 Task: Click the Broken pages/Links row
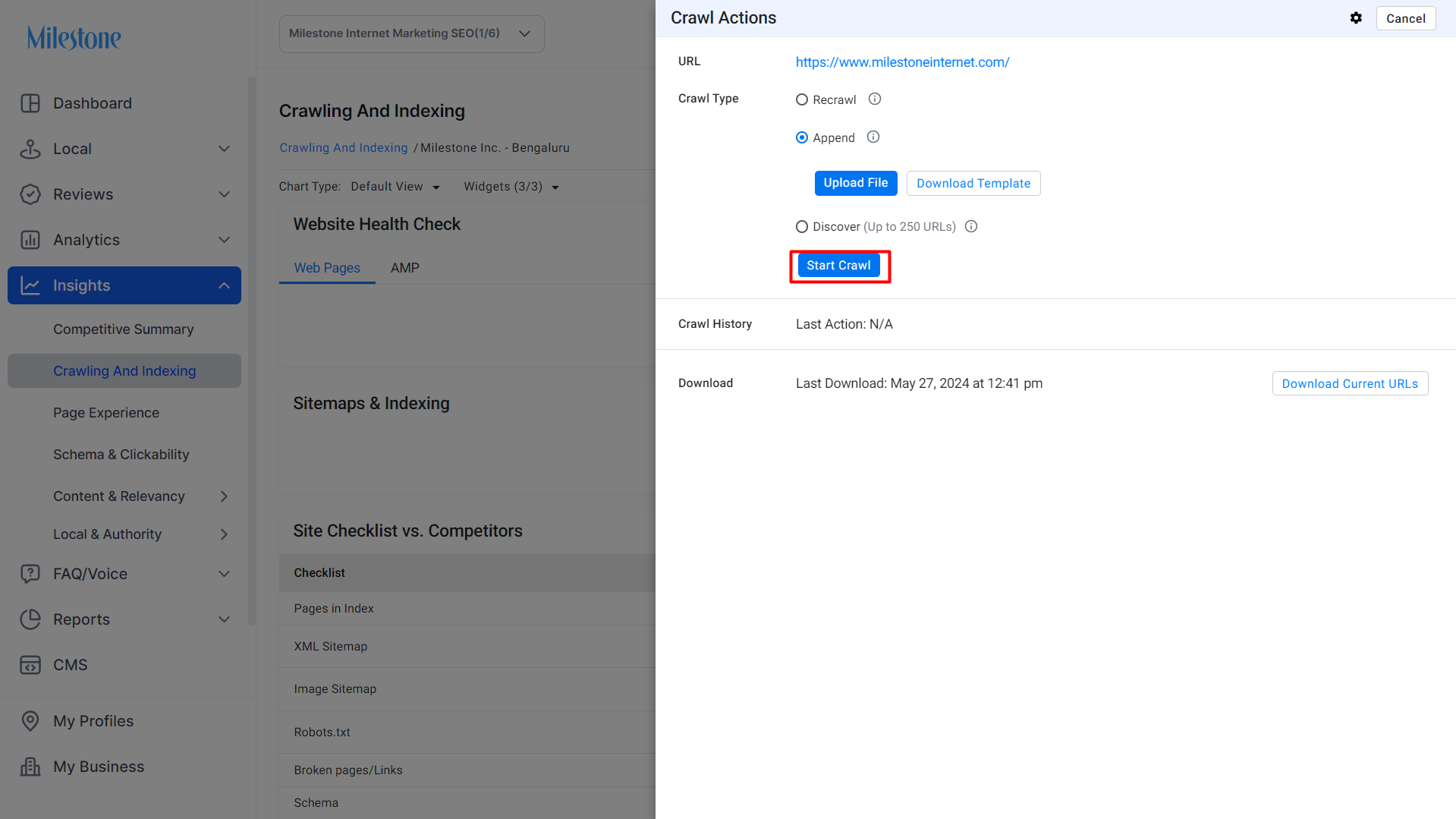(467, 770)
